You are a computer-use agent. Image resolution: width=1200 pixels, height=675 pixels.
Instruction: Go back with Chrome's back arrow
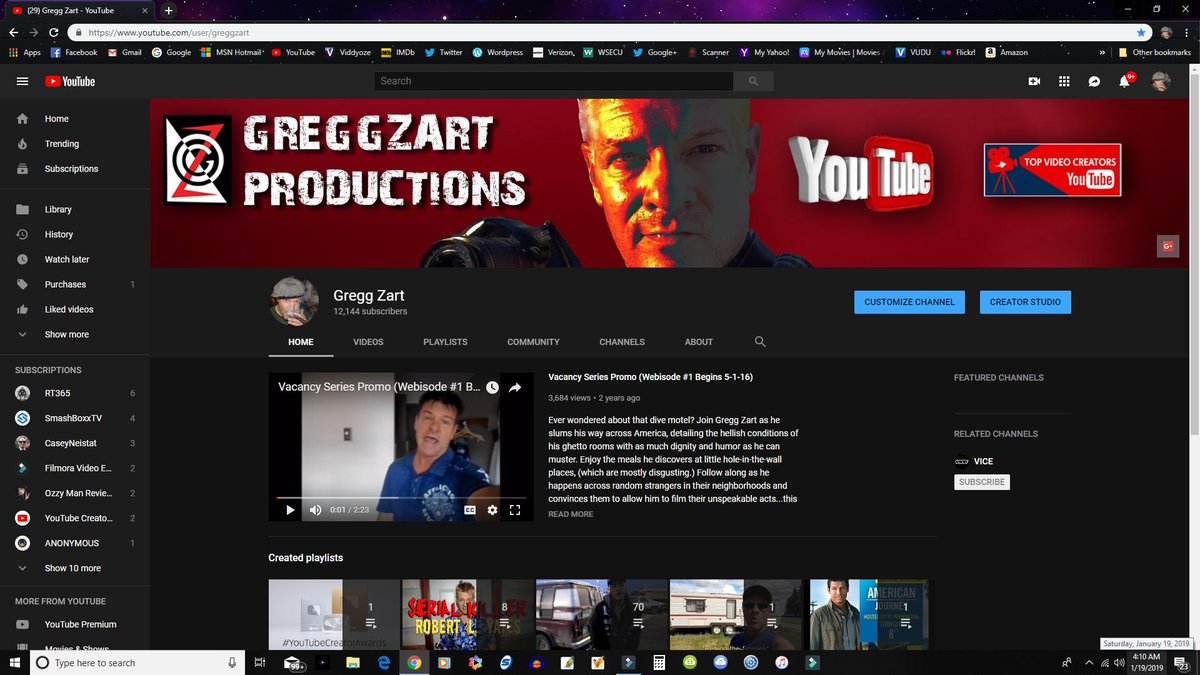(x=16, y=32)
